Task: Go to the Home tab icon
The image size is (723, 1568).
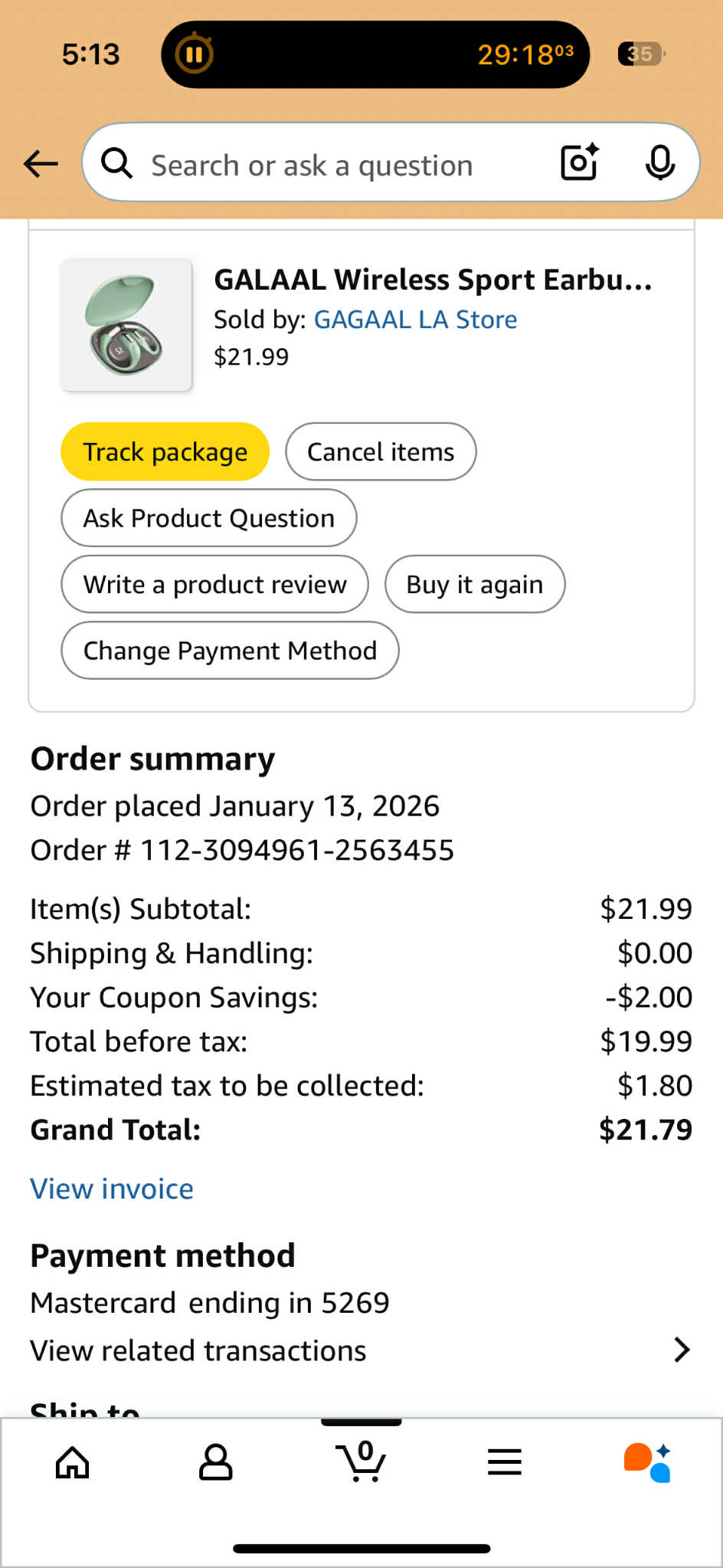Action: [73, 1462]
